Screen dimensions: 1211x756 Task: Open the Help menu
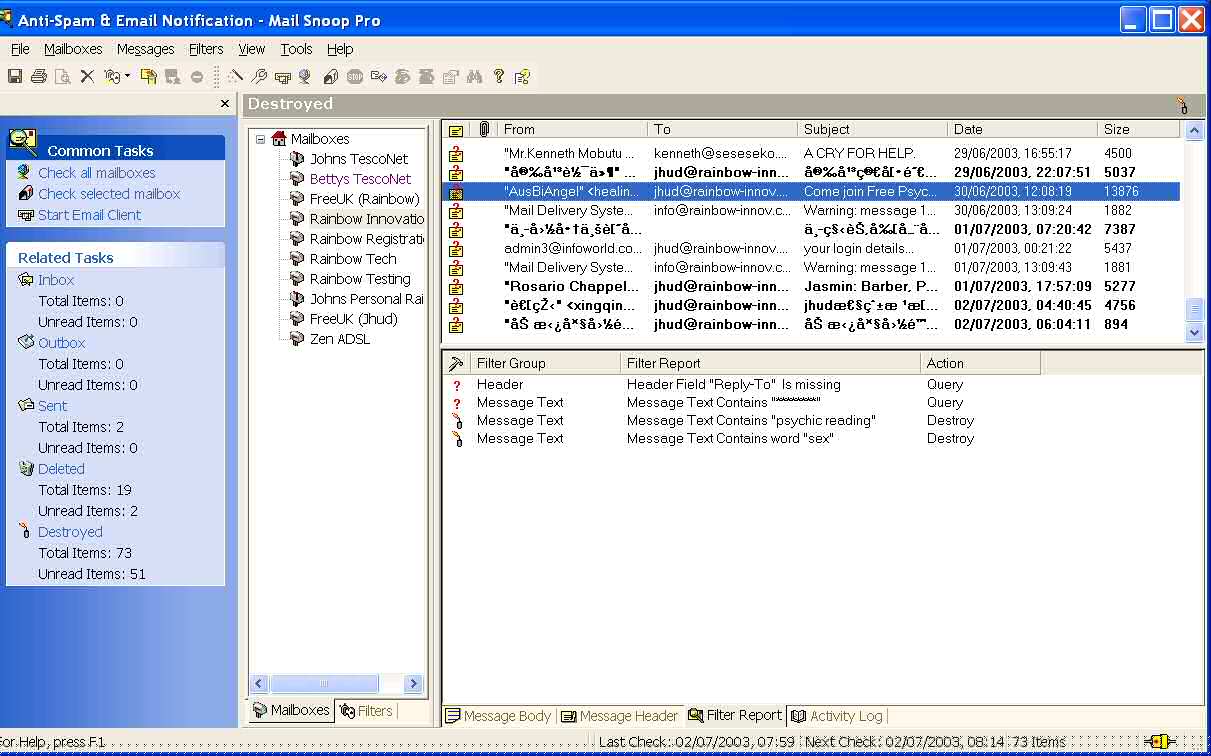pos(340,49)
